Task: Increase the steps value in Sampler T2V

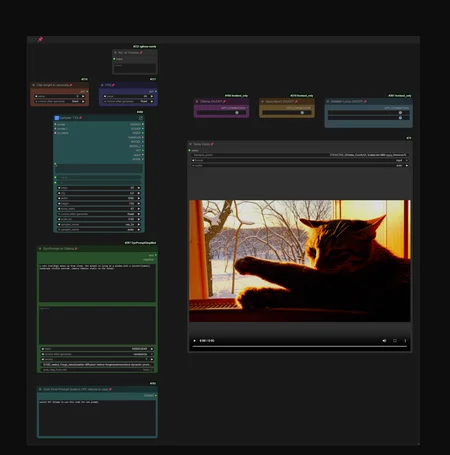Action: pos(139,188)
